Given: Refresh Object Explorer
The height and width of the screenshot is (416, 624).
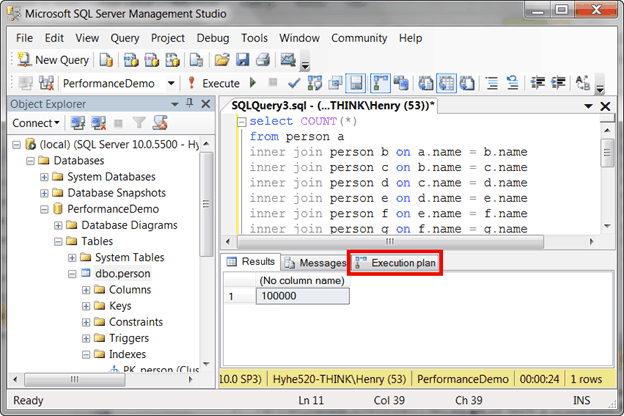Looking at the screenshot, I should click(x=160, y=123).
